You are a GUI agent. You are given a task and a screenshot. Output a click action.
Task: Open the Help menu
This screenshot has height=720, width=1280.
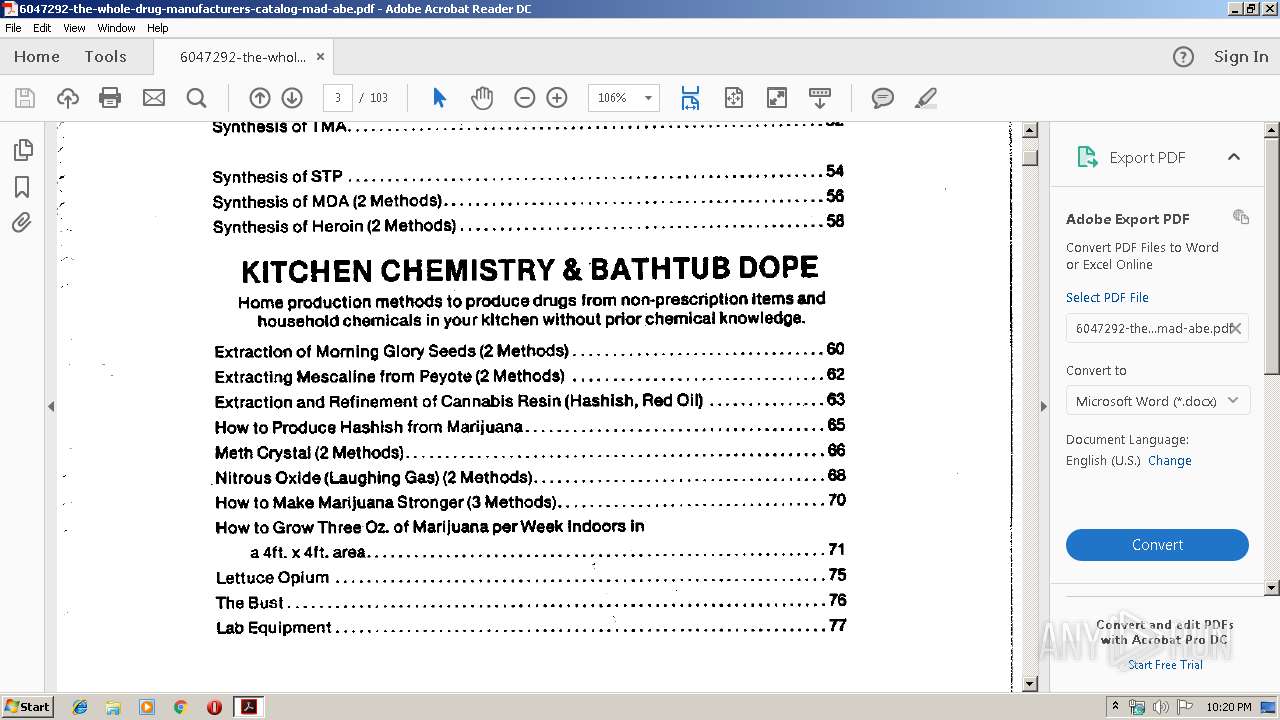pos(157,28)
